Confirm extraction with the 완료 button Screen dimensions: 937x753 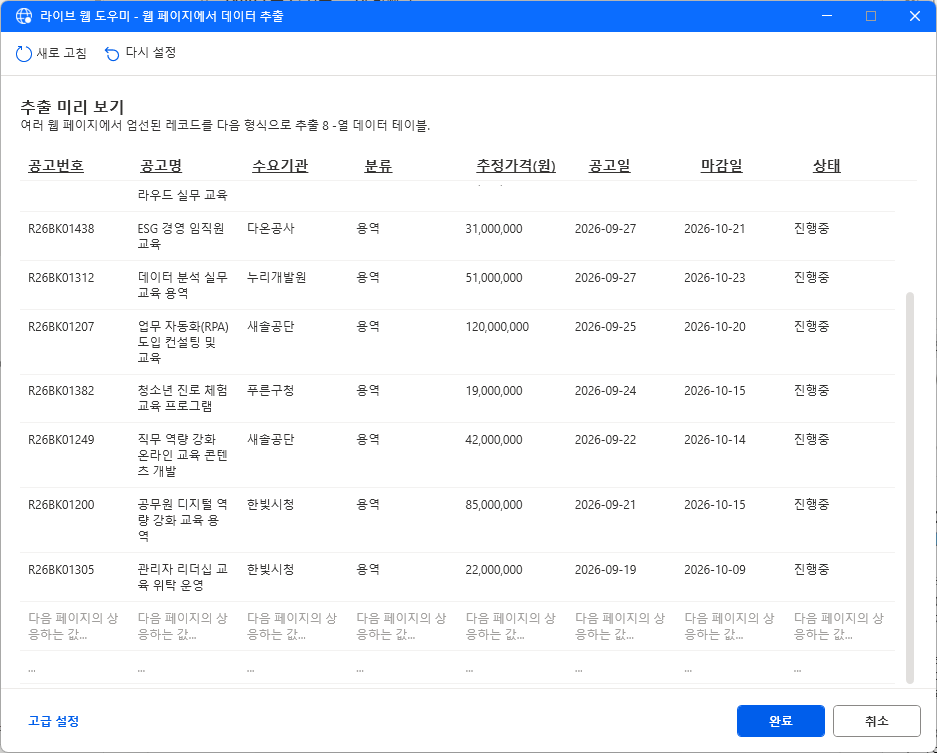[x=780, y=721]
